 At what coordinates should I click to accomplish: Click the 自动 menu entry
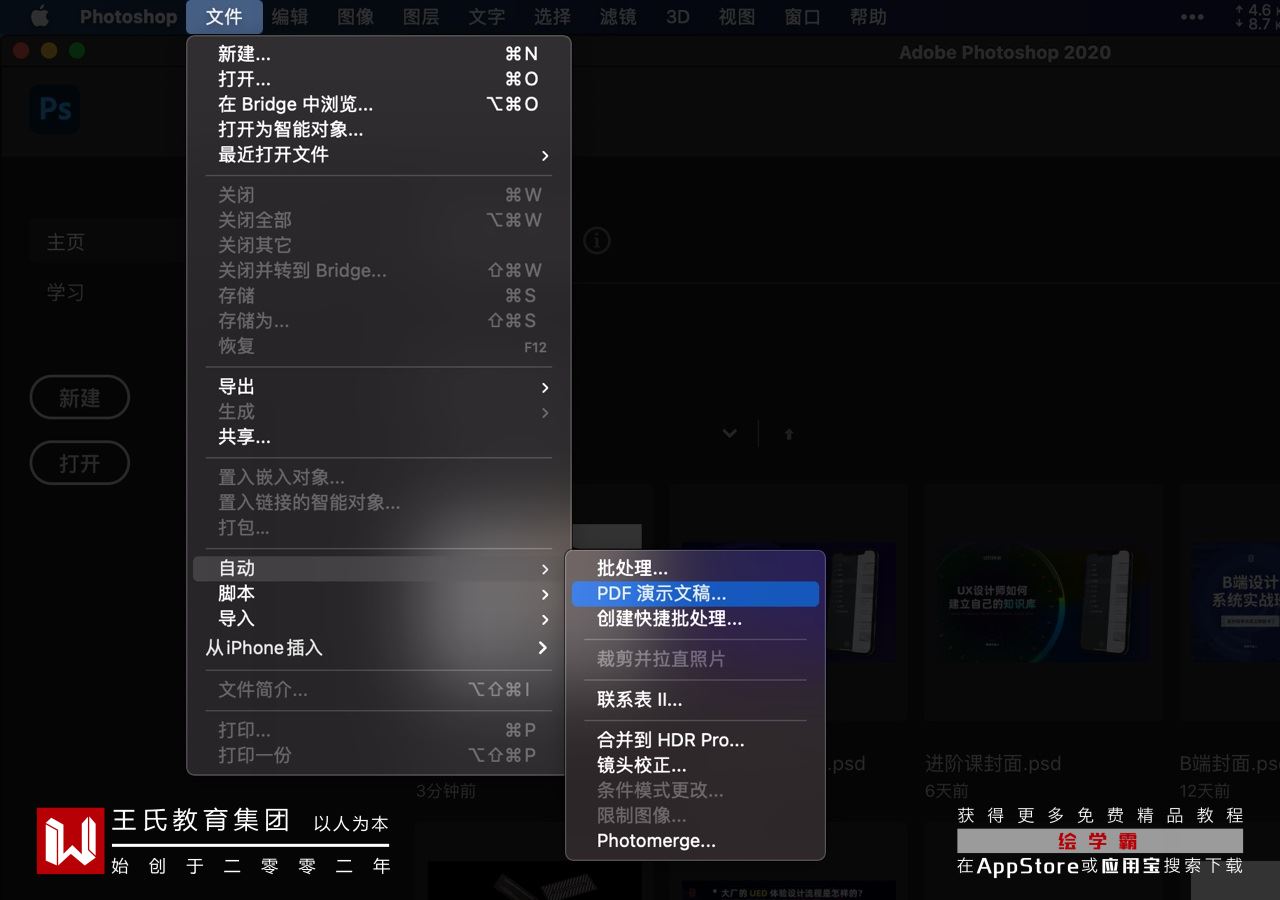pyautogui.click(x=379, y=568)
